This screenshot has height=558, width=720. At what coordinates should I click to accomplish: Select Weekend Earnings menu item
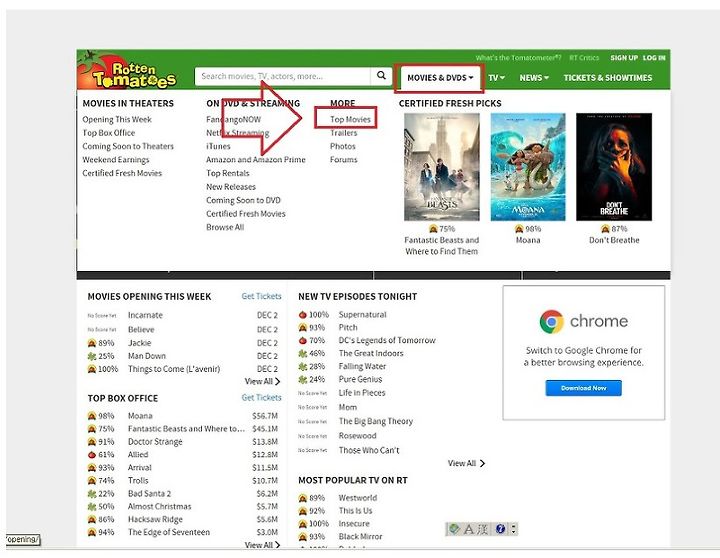116,159
